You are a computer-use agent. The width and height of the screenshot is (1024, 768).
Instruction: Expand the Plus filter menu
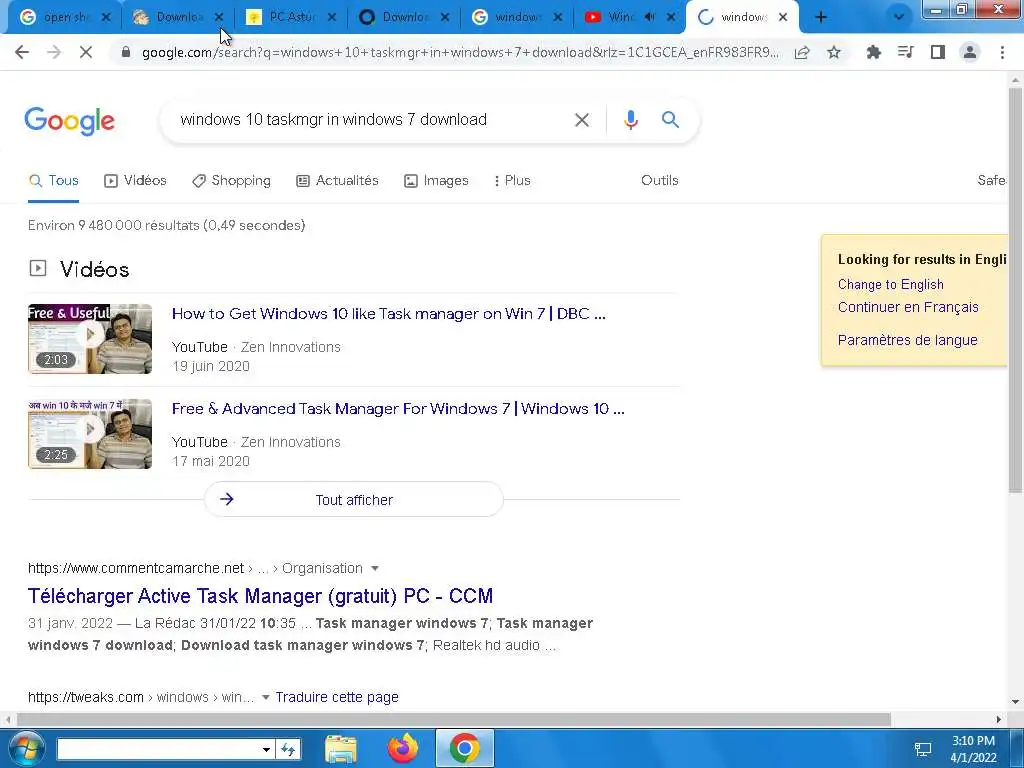(512, 180)
